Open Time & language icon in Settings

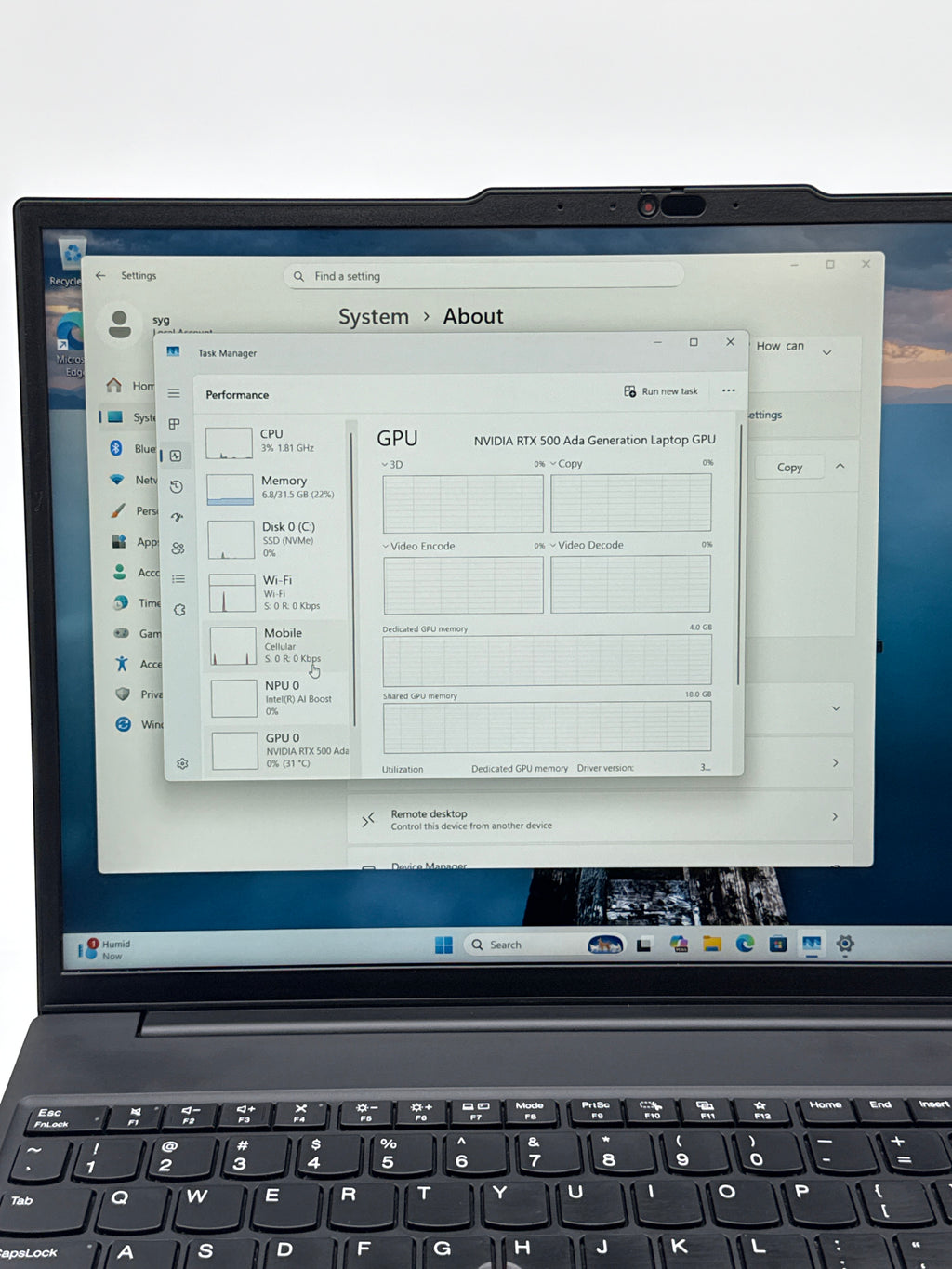(121, 602)
